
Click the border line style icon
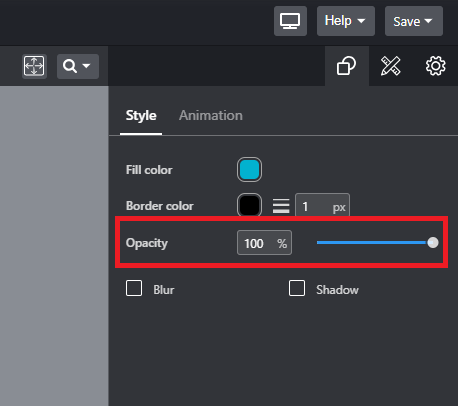pos(281,206)
